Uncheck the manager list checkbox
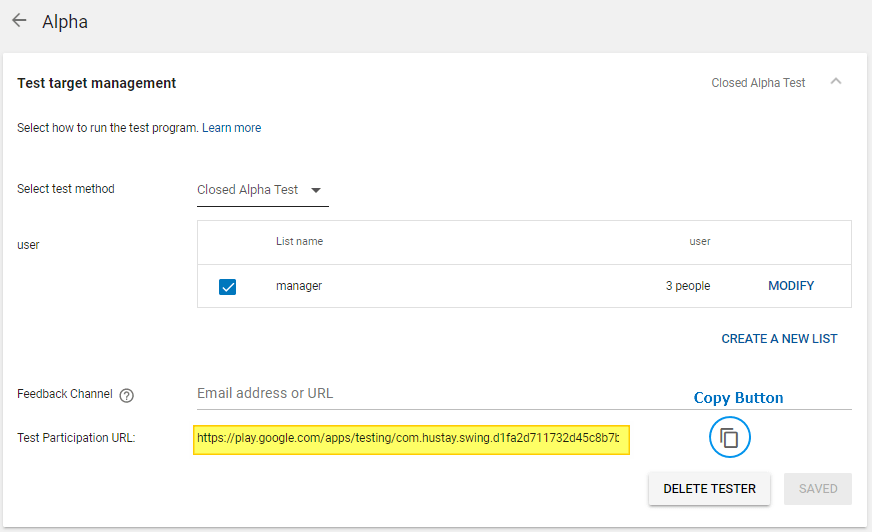The image size is (872, 532). [x=228, y=287]
